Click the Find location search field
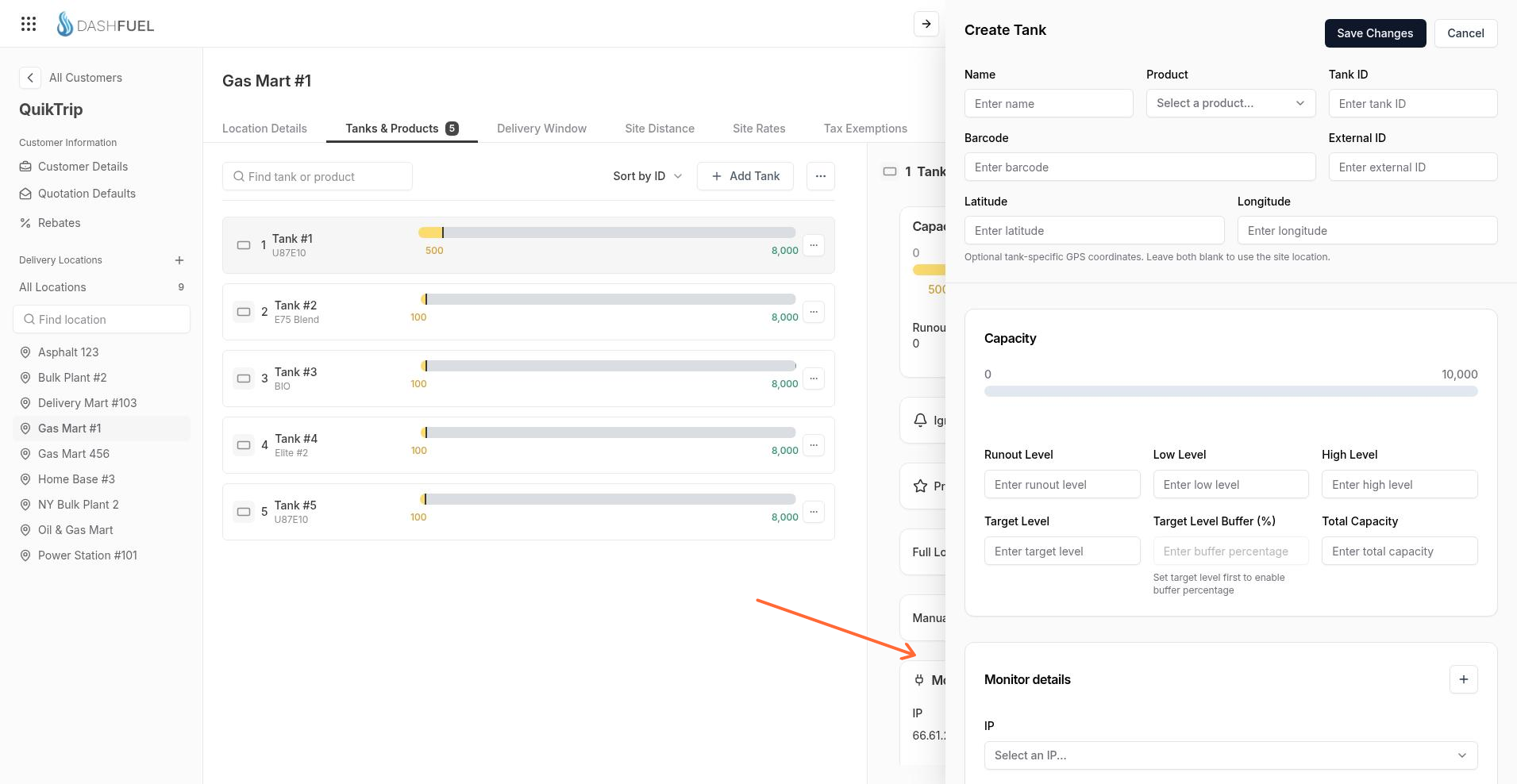 [x=102, y=320]
